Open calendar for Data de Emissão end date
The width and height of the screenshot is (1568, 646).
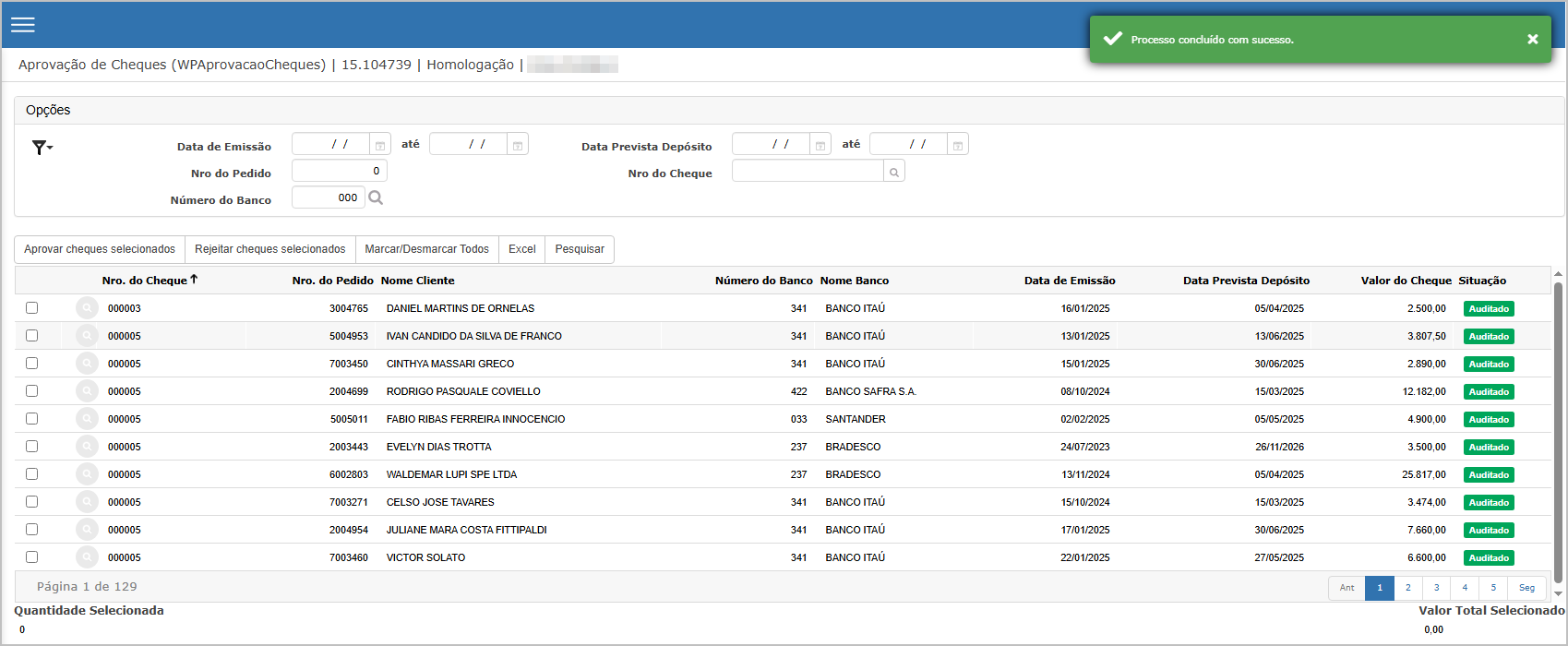click(518, 145)
